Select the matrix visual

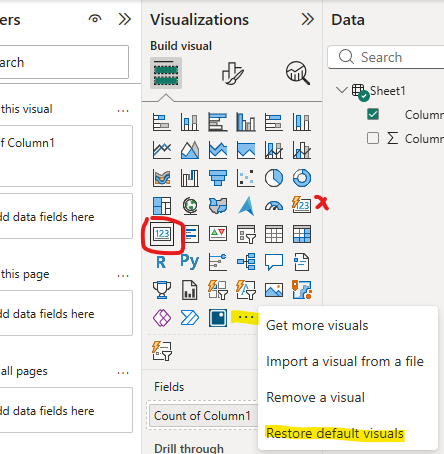pyautogui.click(x=302, y=234)
